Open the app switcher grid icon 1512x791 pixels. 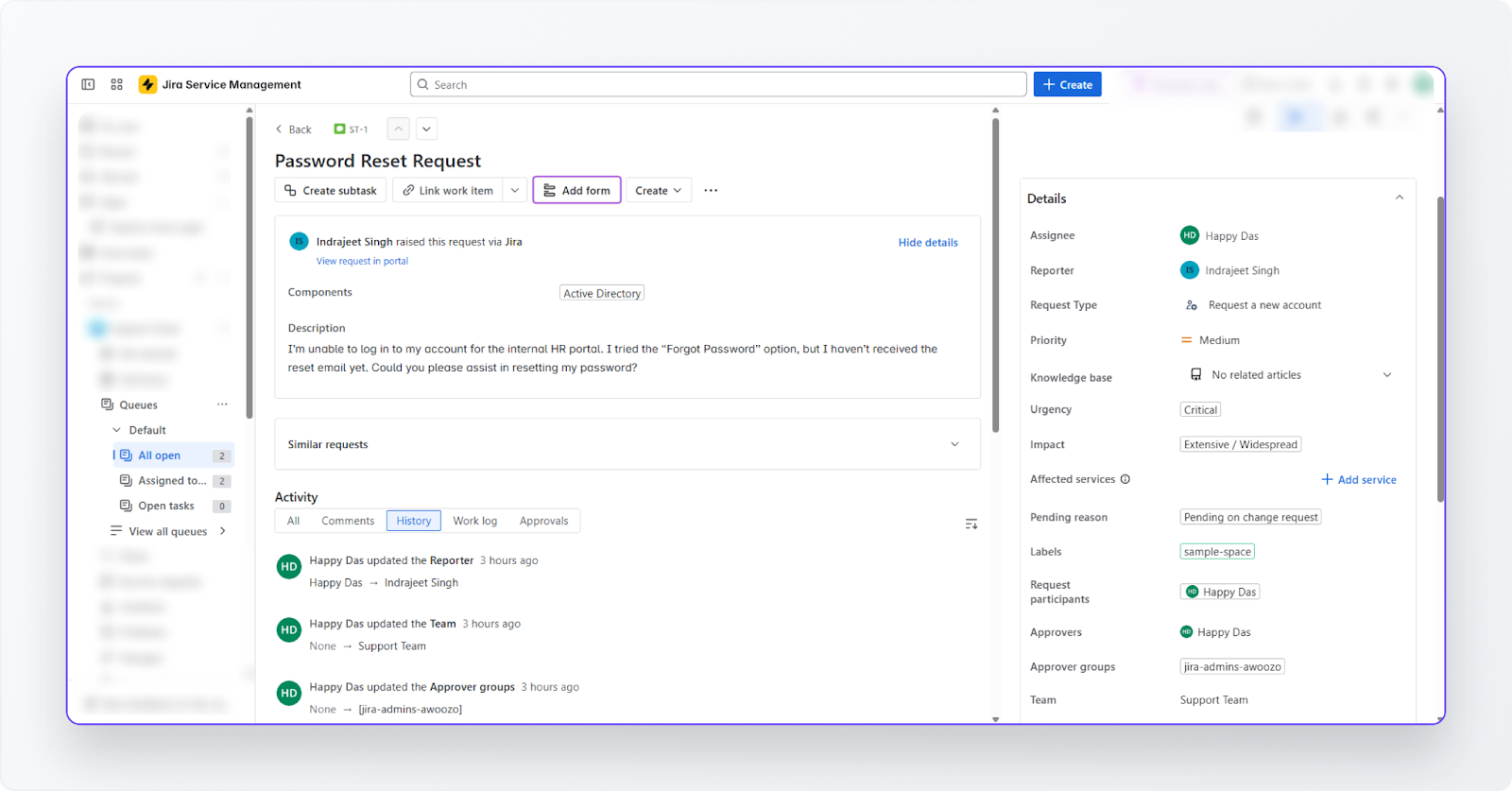tap(116, 84)
